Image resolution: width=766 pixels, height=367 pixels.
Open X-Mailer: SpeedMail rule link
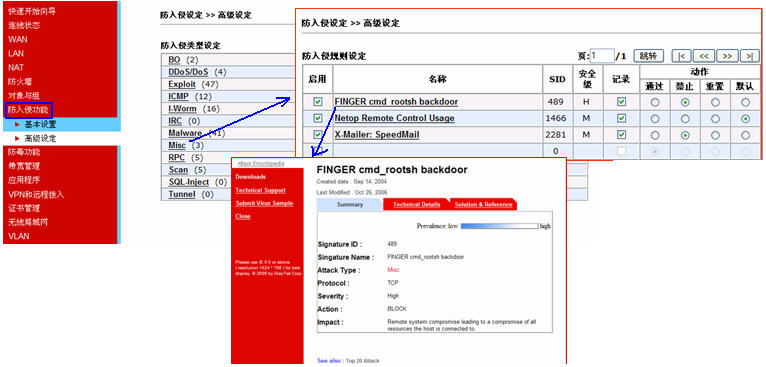click(377, 134)
